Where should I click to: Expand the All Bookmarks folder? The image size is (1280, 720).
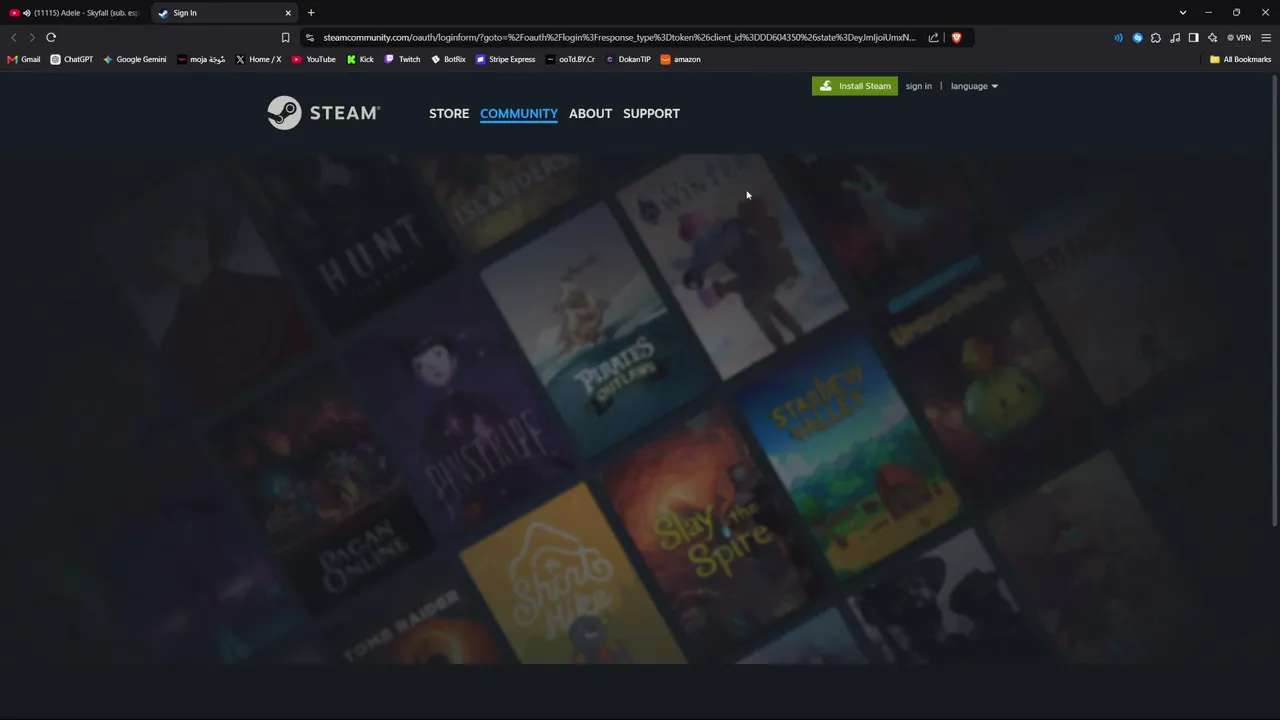point(1240,59)
